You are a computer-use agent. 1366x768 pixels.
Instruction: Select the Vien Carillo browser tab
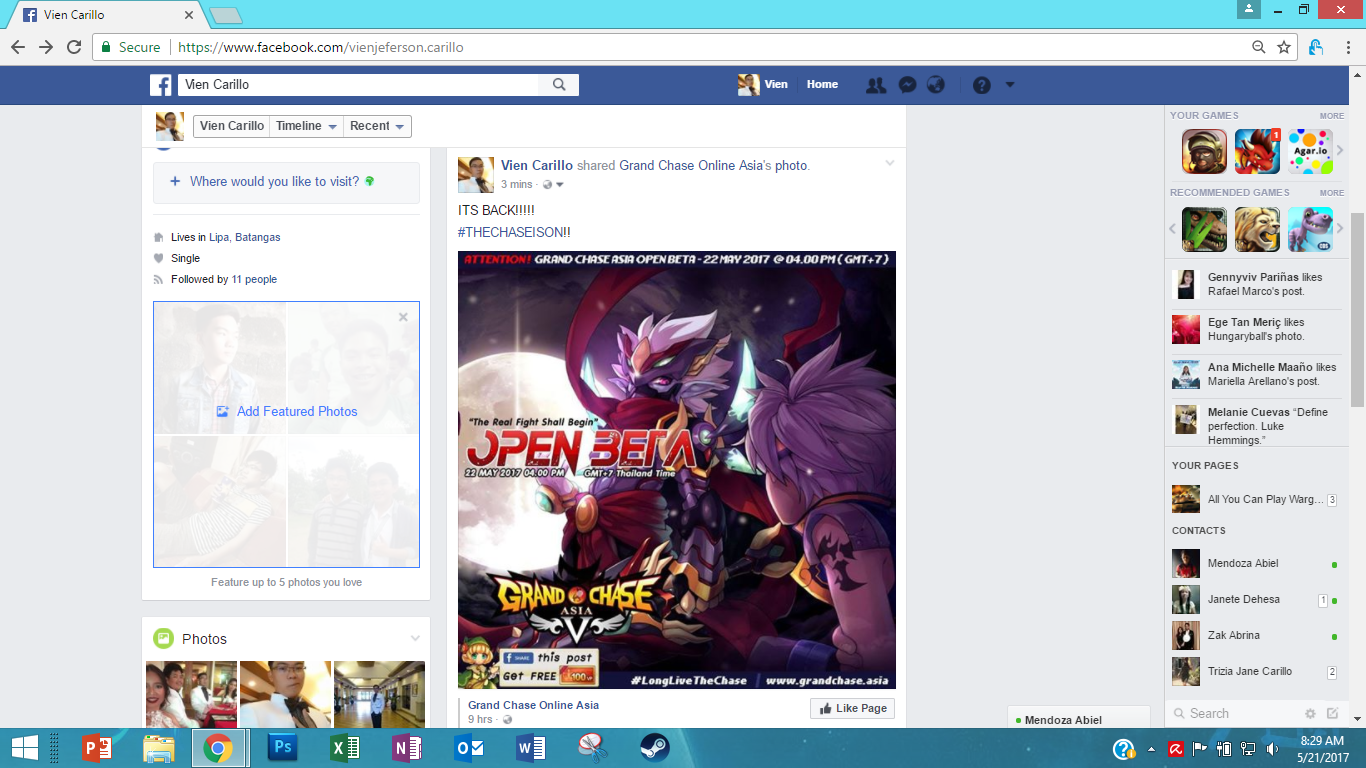pyautogui.click(x=105, y=15)
